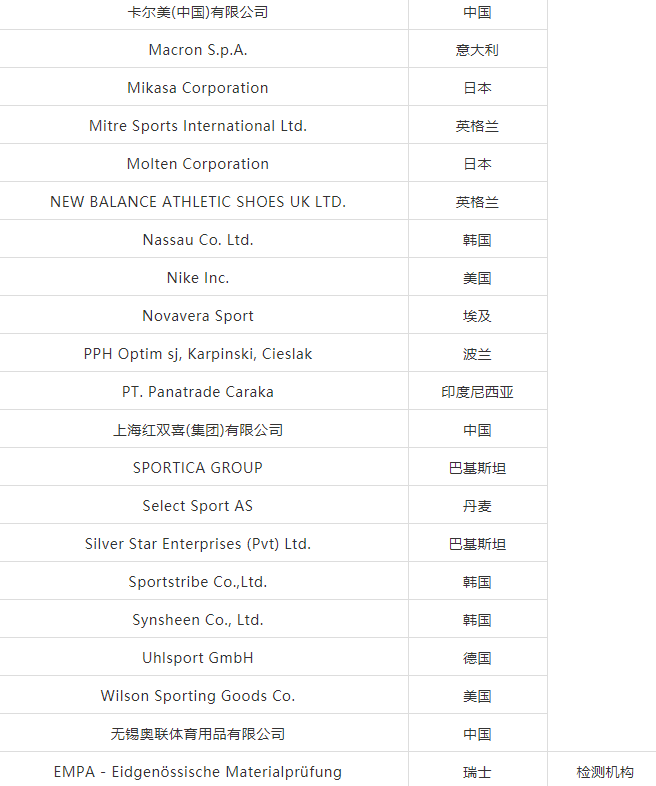656x786 pixels.
Task: Click the SPORTICA GROUP cell
Action: 198,468
